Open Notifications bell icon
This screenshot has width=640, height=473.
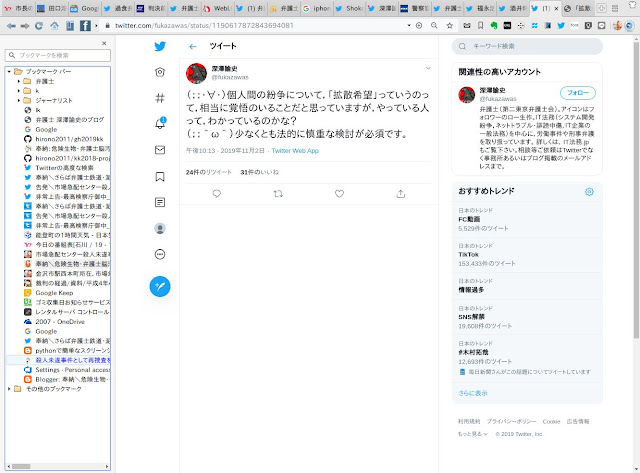160,123
